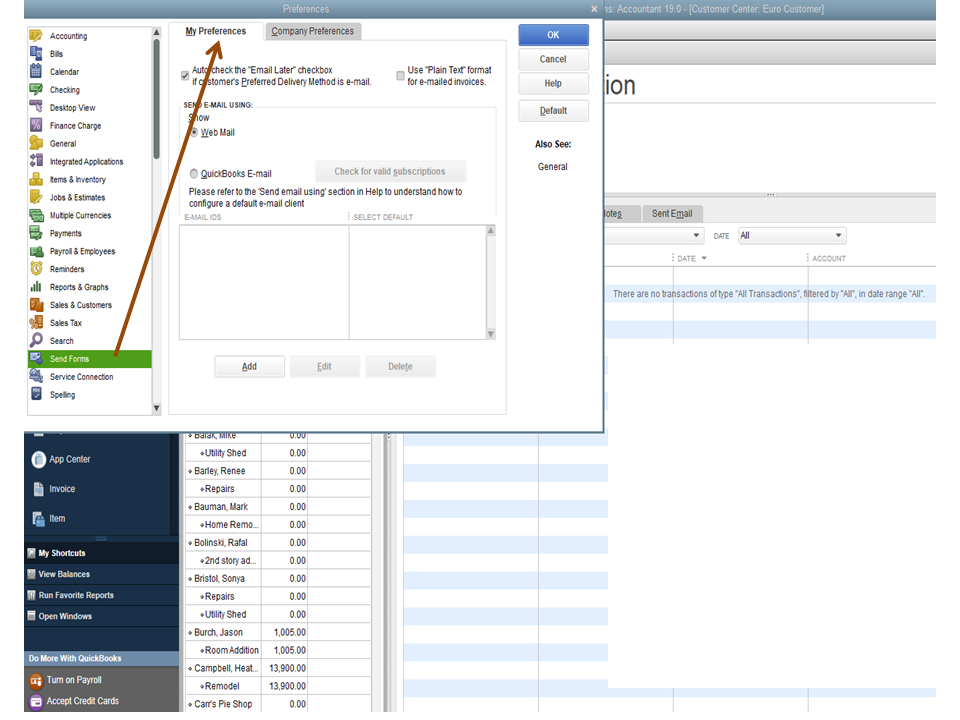Open General link under Also See
Image resolution: width=960 pixels, height=720 pixels.
coord(553,167)
